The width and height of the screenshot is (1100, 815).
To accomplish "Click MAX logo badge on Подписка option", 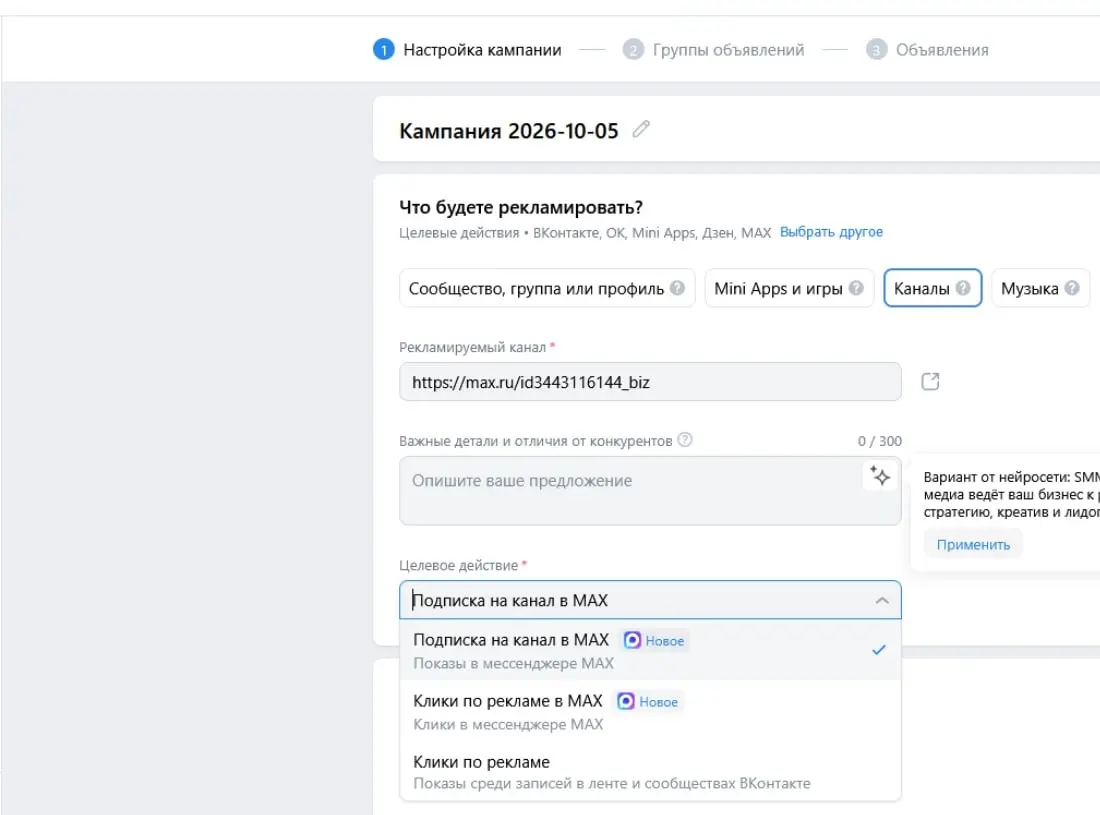I will (632, 640).
